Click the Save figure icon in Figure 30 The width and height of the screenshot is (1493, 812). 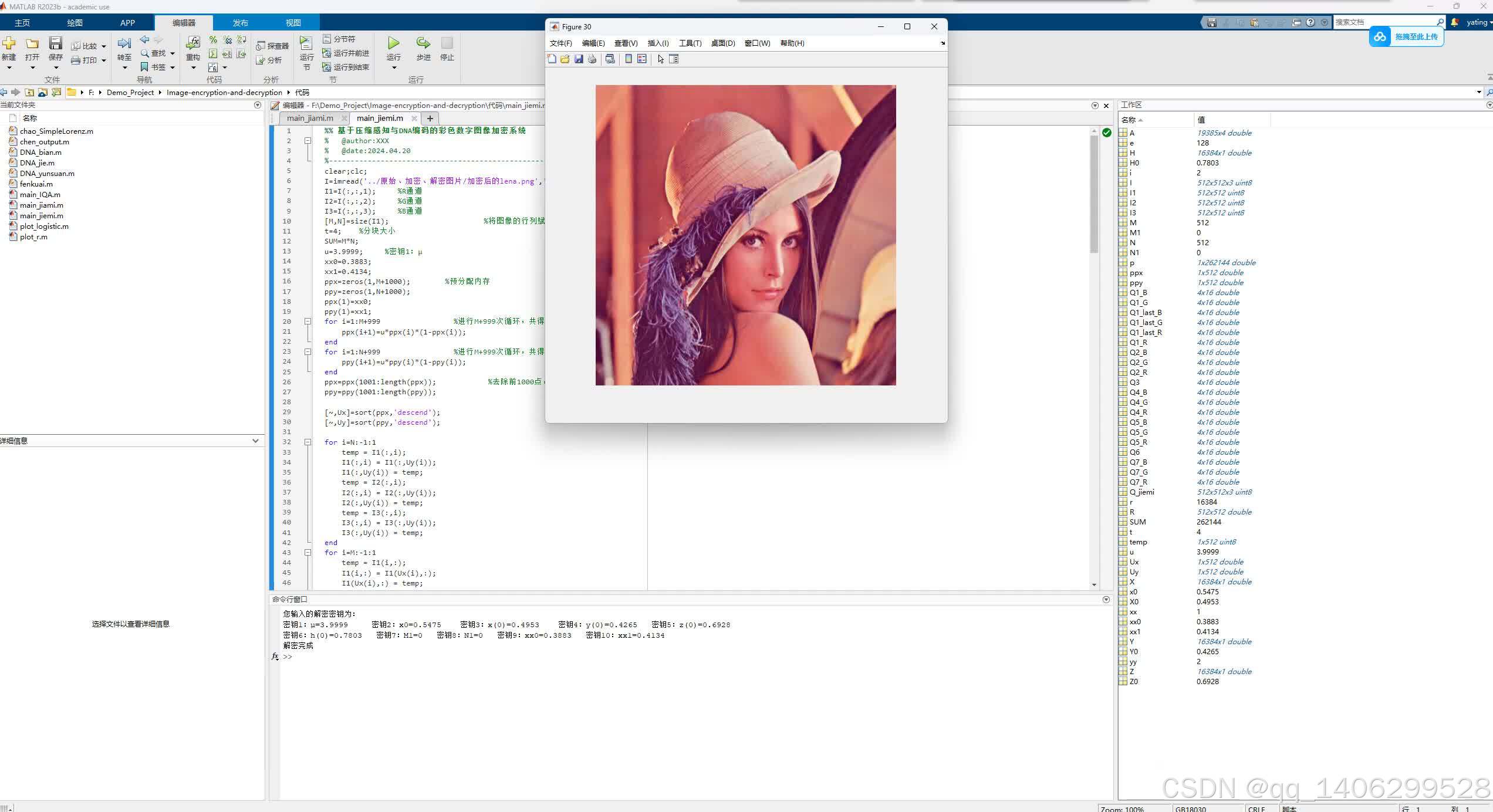pos(579,59)
